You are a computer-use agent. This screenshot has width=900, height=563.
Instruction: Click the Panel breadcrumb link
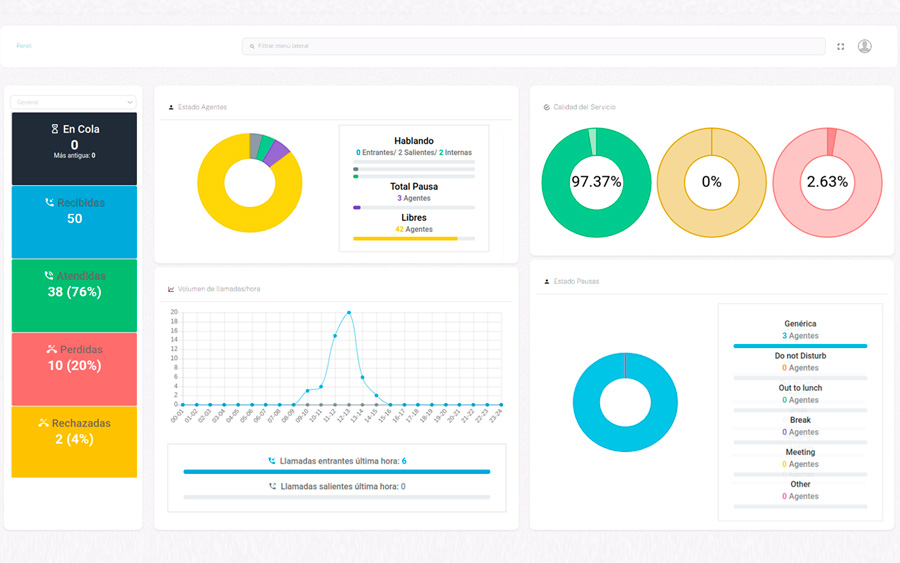point(24,46)
